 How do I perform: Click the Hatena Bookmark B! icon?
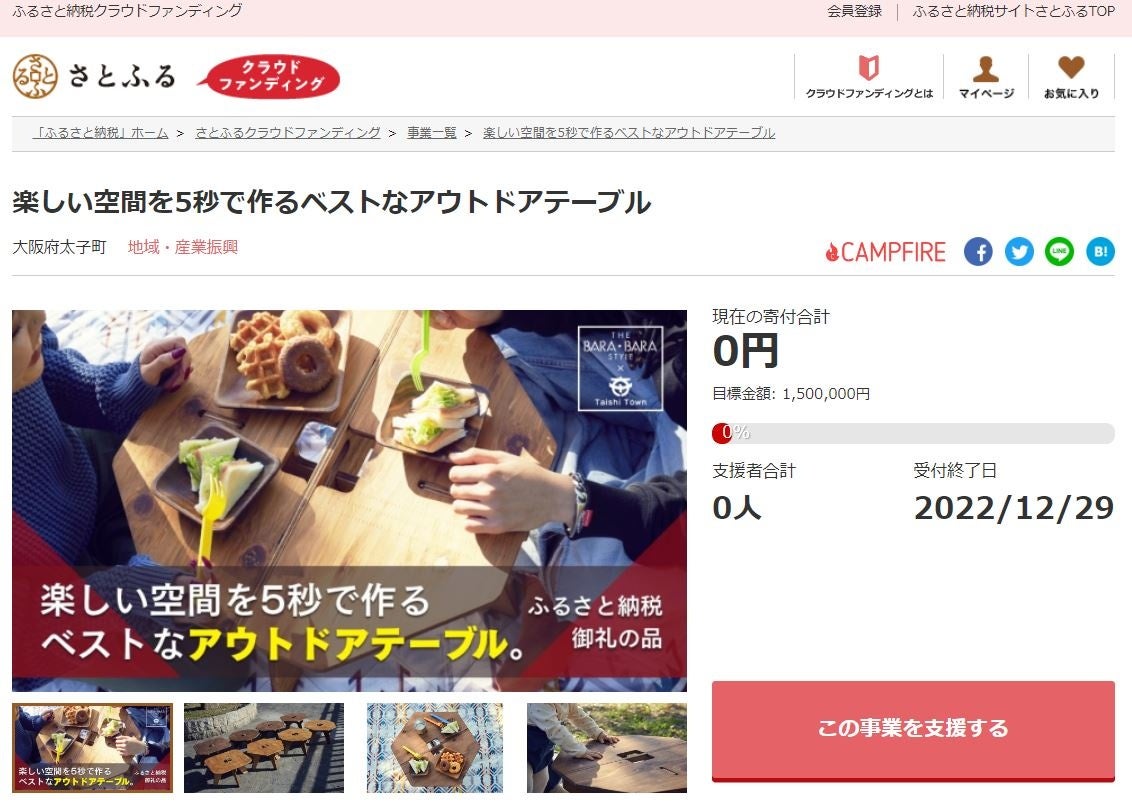coord(1100,252)
